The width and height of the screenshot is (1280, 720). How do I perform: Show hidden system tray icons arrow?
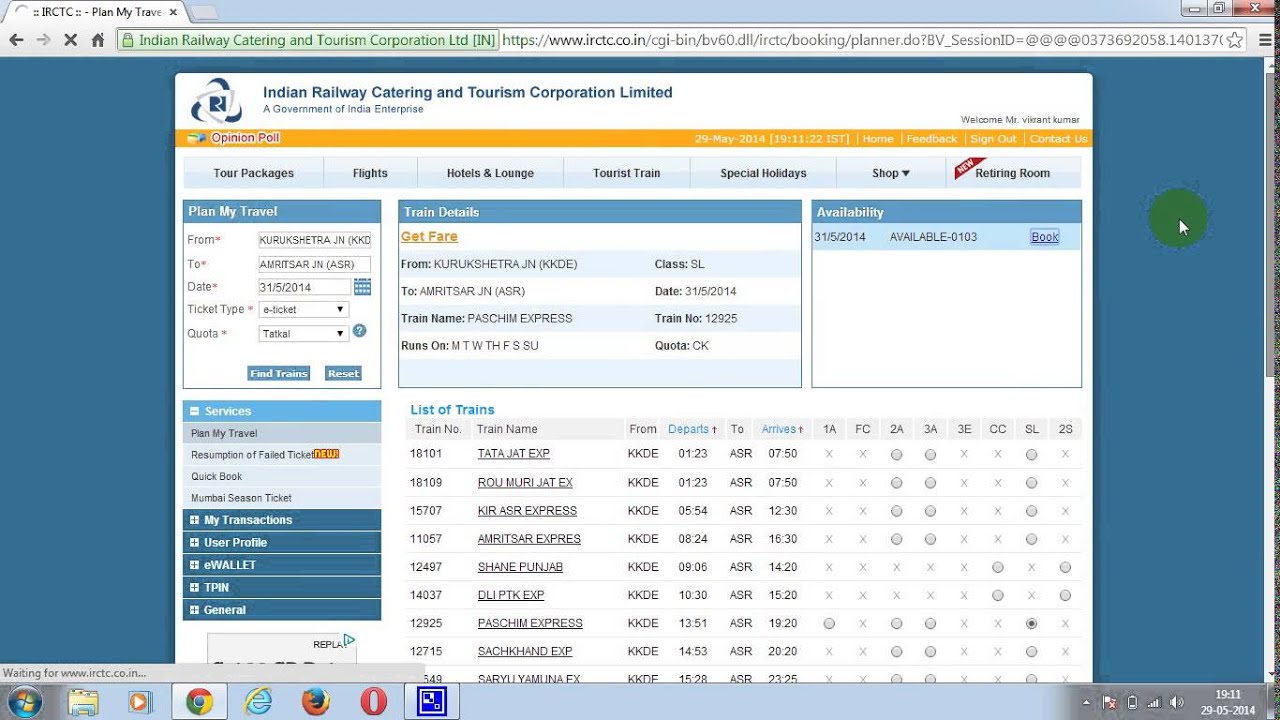coord(1086,702)
